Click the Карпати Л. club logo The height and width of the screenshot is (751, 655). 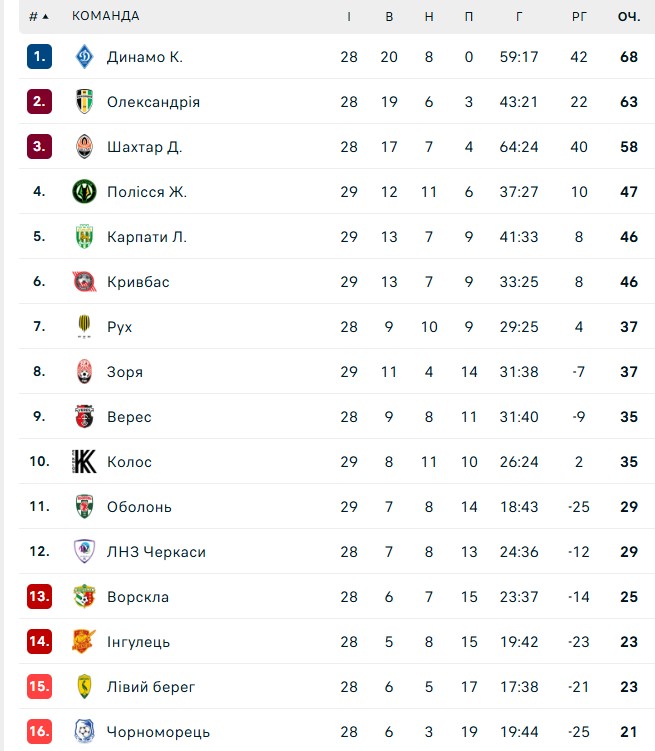(x=85, y=237)
